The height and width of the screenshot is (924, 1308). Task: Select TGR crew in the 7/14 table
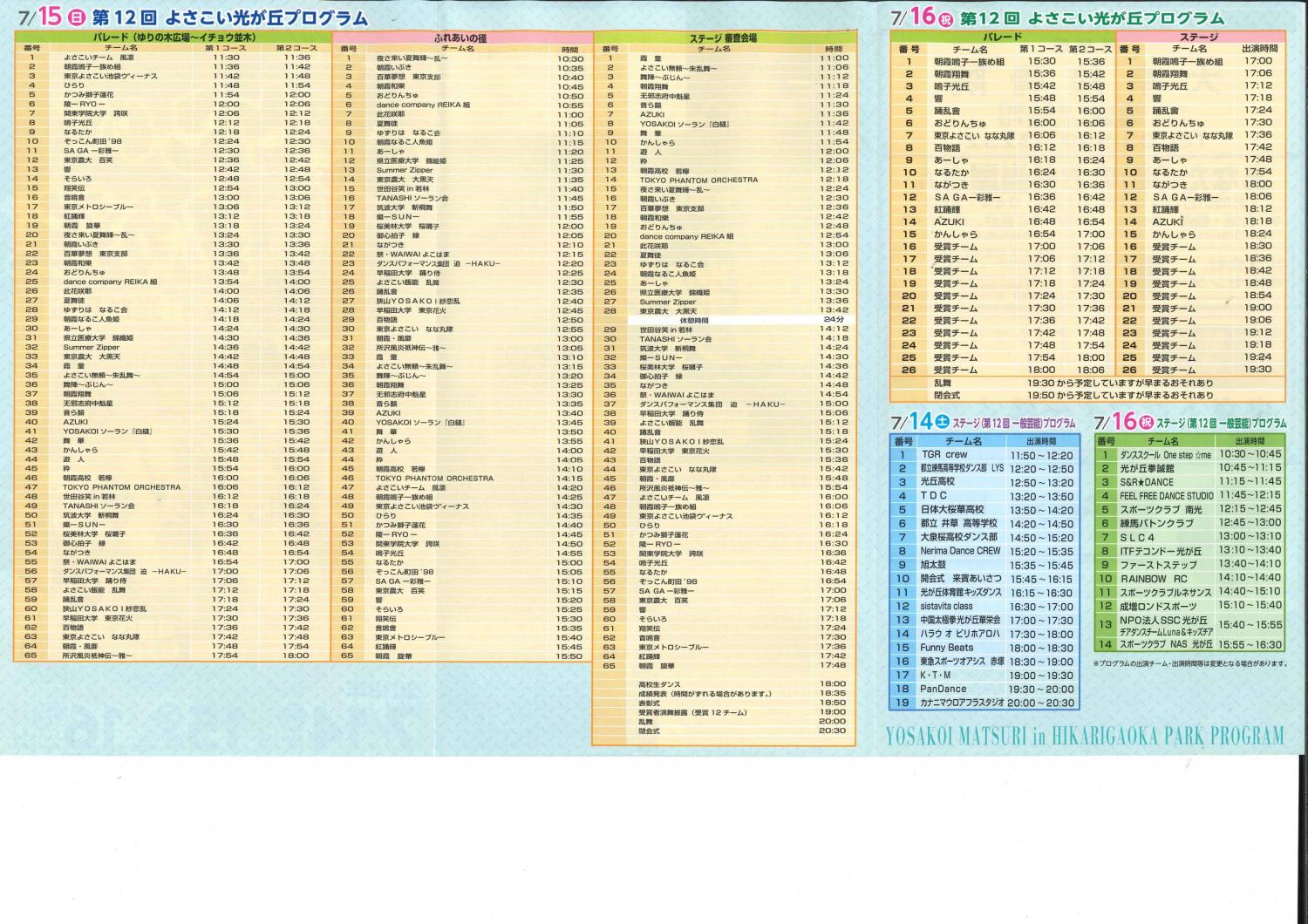click(944, 455)
